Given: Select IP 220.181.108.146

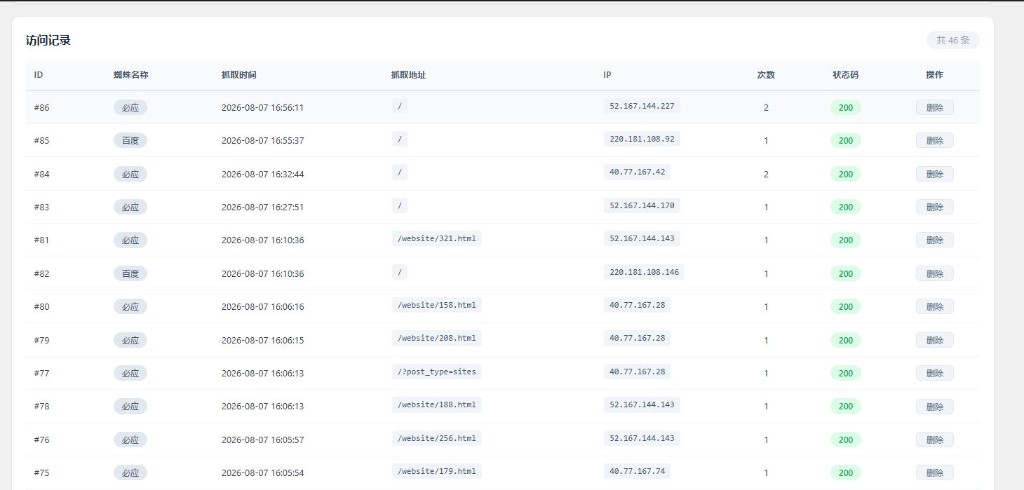Looking at the screenshot, I should coord(644,272).
